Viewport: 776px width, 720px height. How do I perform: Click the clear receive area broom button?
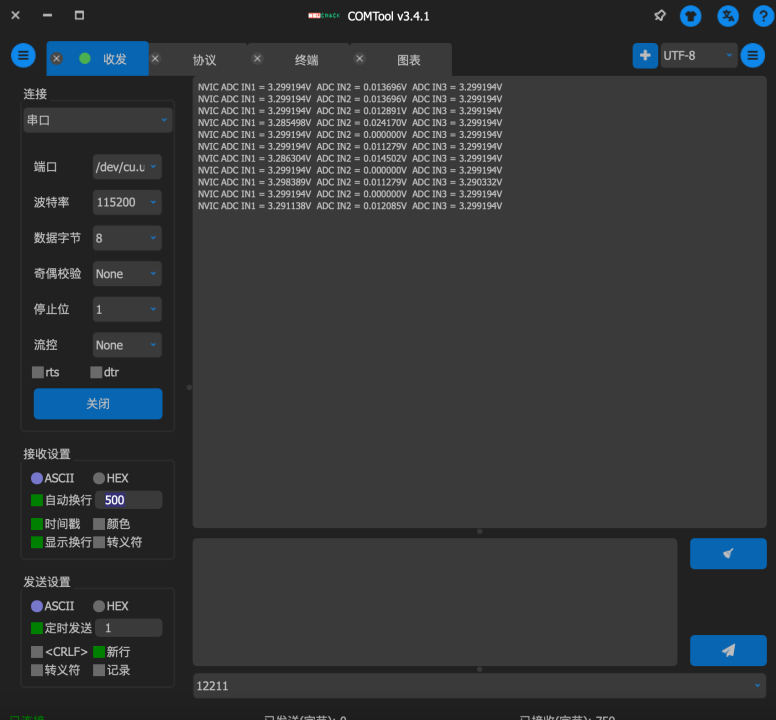[x=728, y=554]
